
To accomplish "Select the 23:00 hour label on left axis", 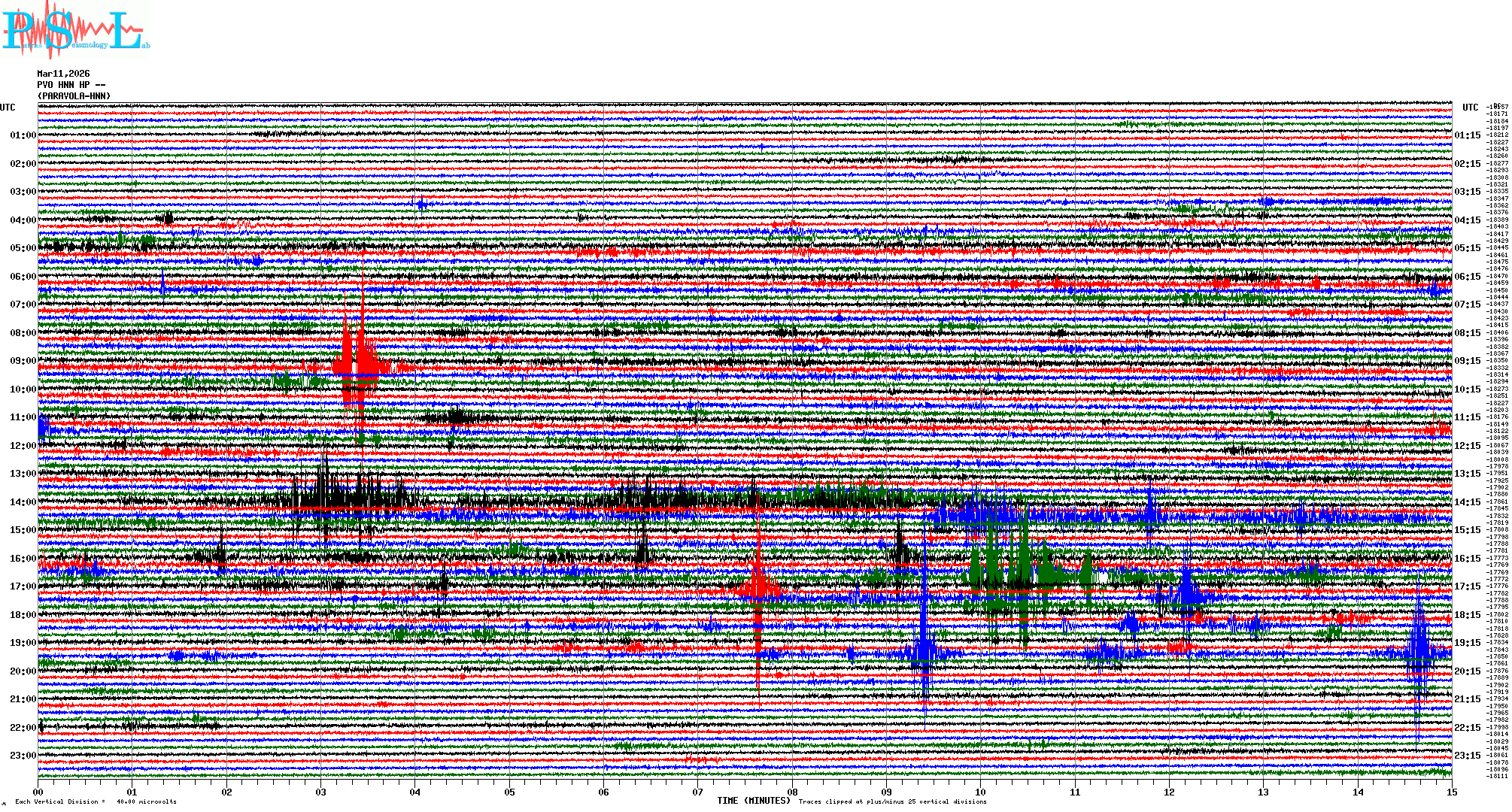I will point(23,756).
